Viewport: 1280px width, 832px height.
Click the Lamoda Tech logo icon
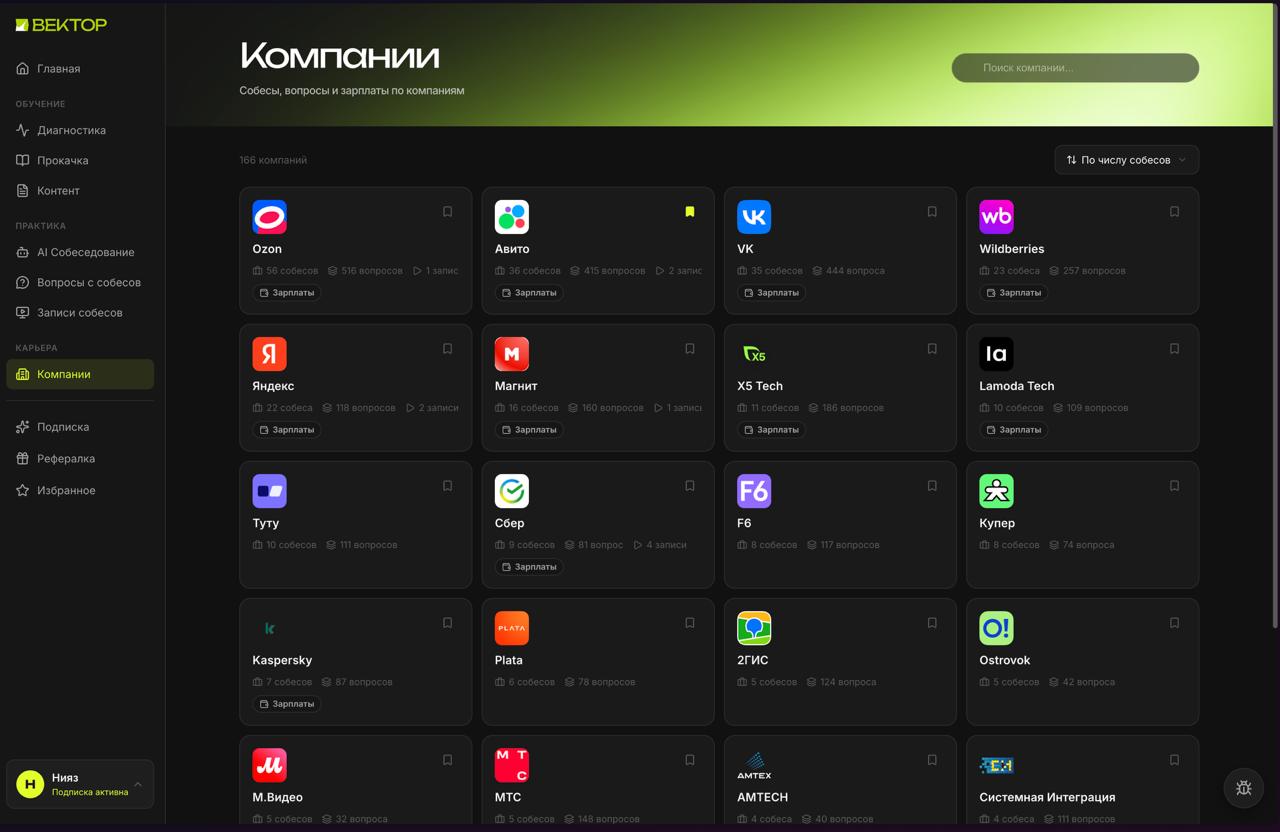996,354
